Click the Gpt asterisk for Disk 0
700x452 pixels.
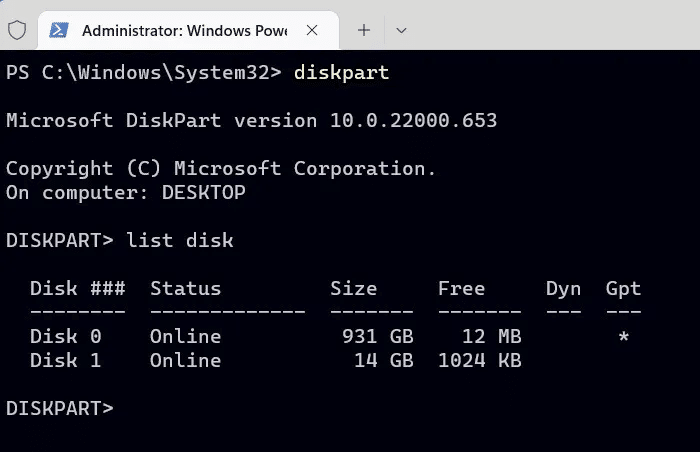point(624,336)
